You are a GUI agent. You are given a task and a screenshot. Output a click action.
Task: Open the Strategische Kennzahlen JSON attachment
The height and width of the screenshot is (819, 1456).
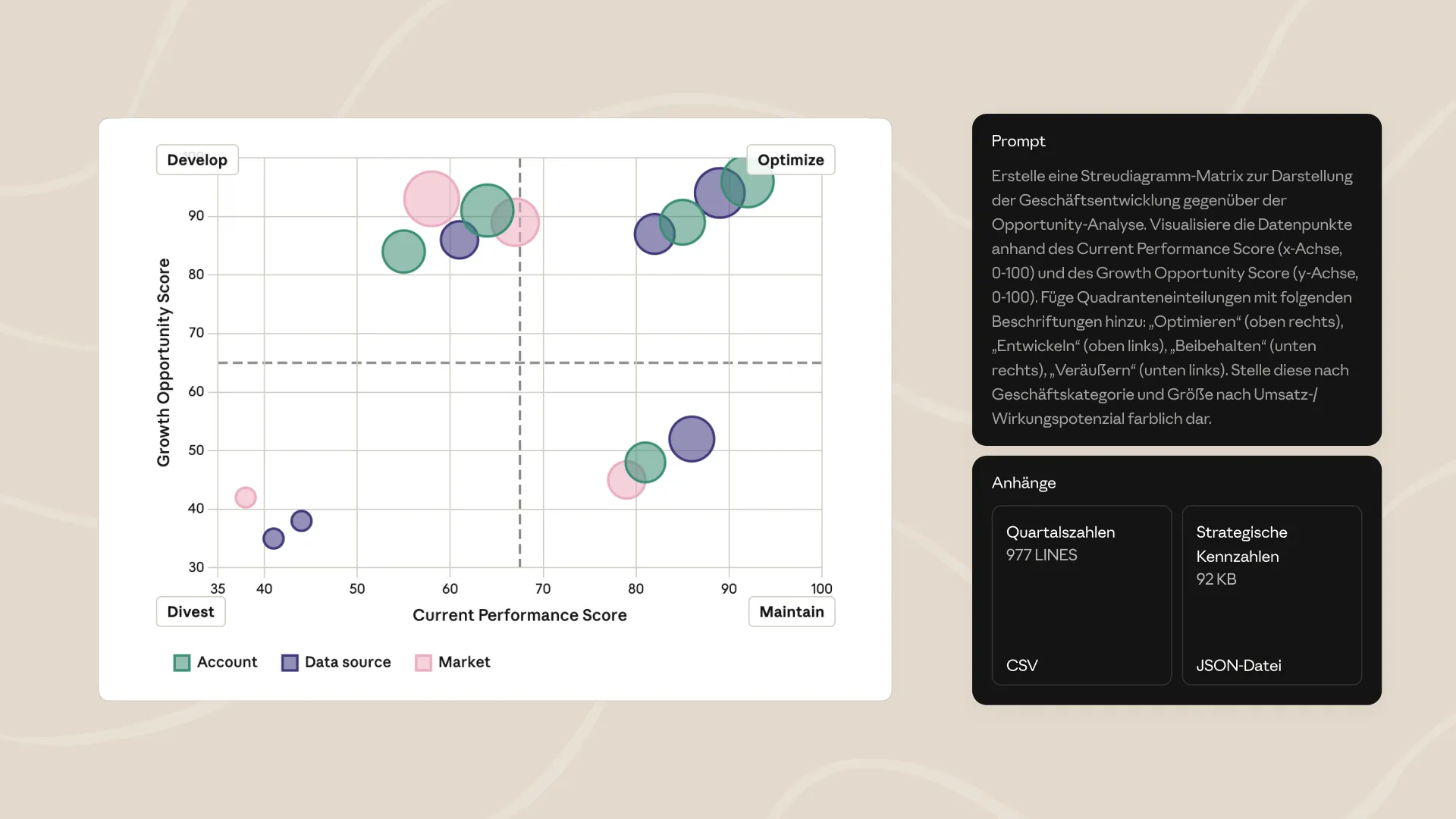(x=1272, y=595)
